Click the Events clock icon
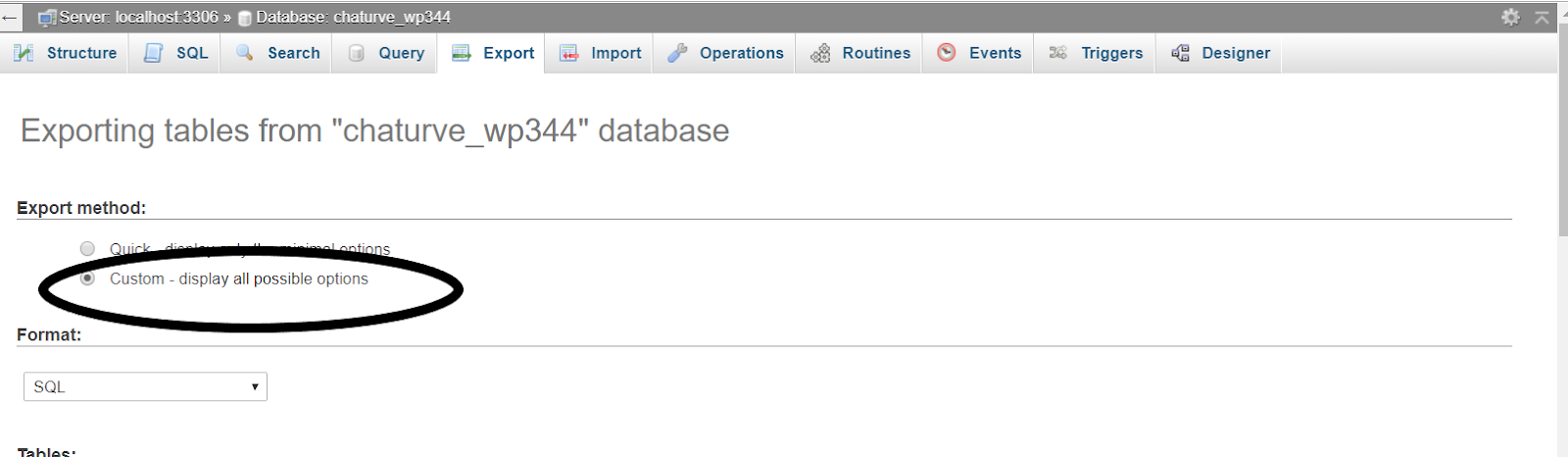Viewport: 1568px width, 457px height. point(946,53)
